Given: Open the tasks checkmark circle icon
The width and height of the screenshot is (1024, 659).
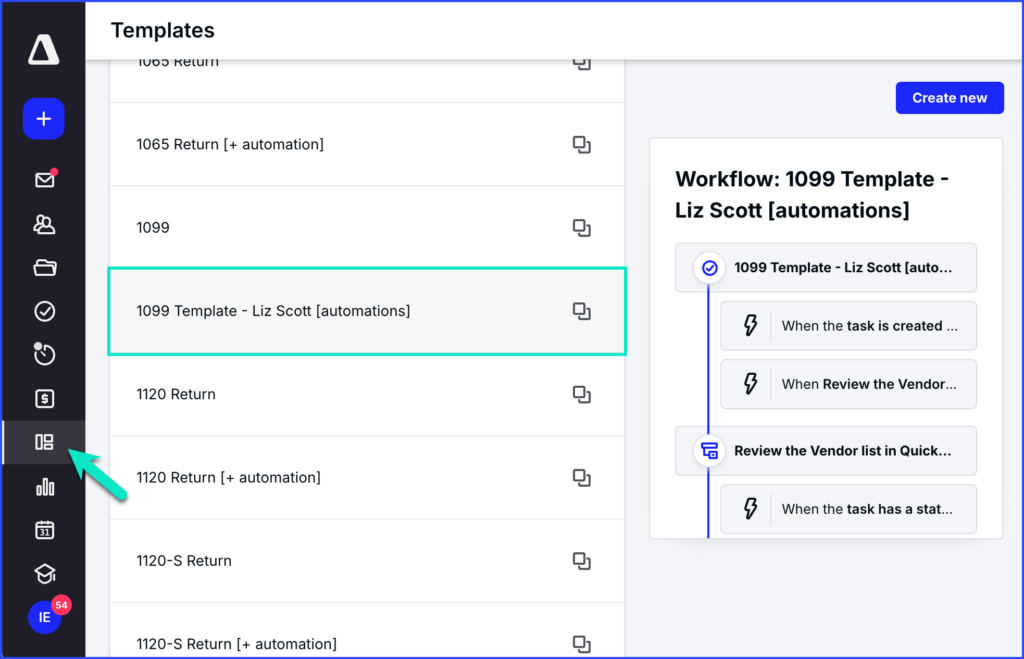Looking at the screenshot, I should coord(44,312).
